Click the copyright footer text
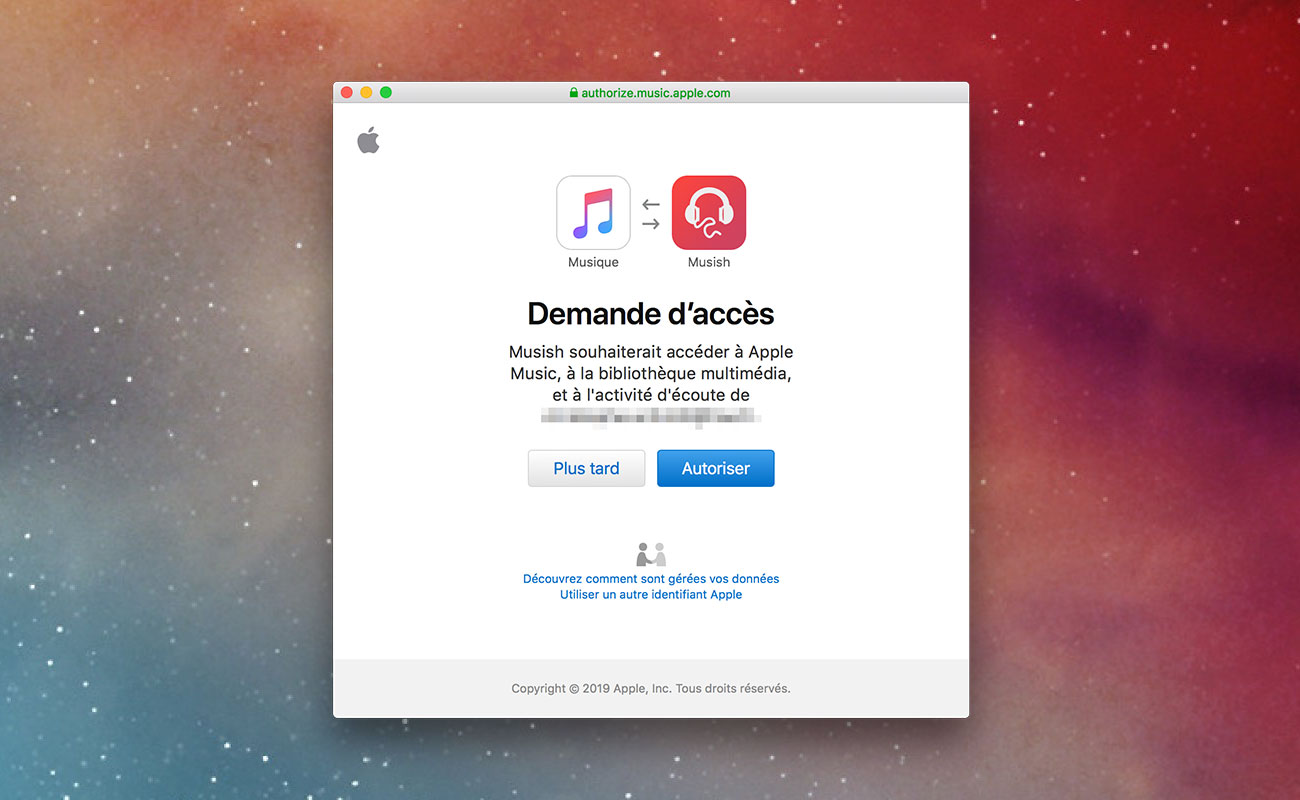This screenshot has height=800, width=1300. coord(651,689)
